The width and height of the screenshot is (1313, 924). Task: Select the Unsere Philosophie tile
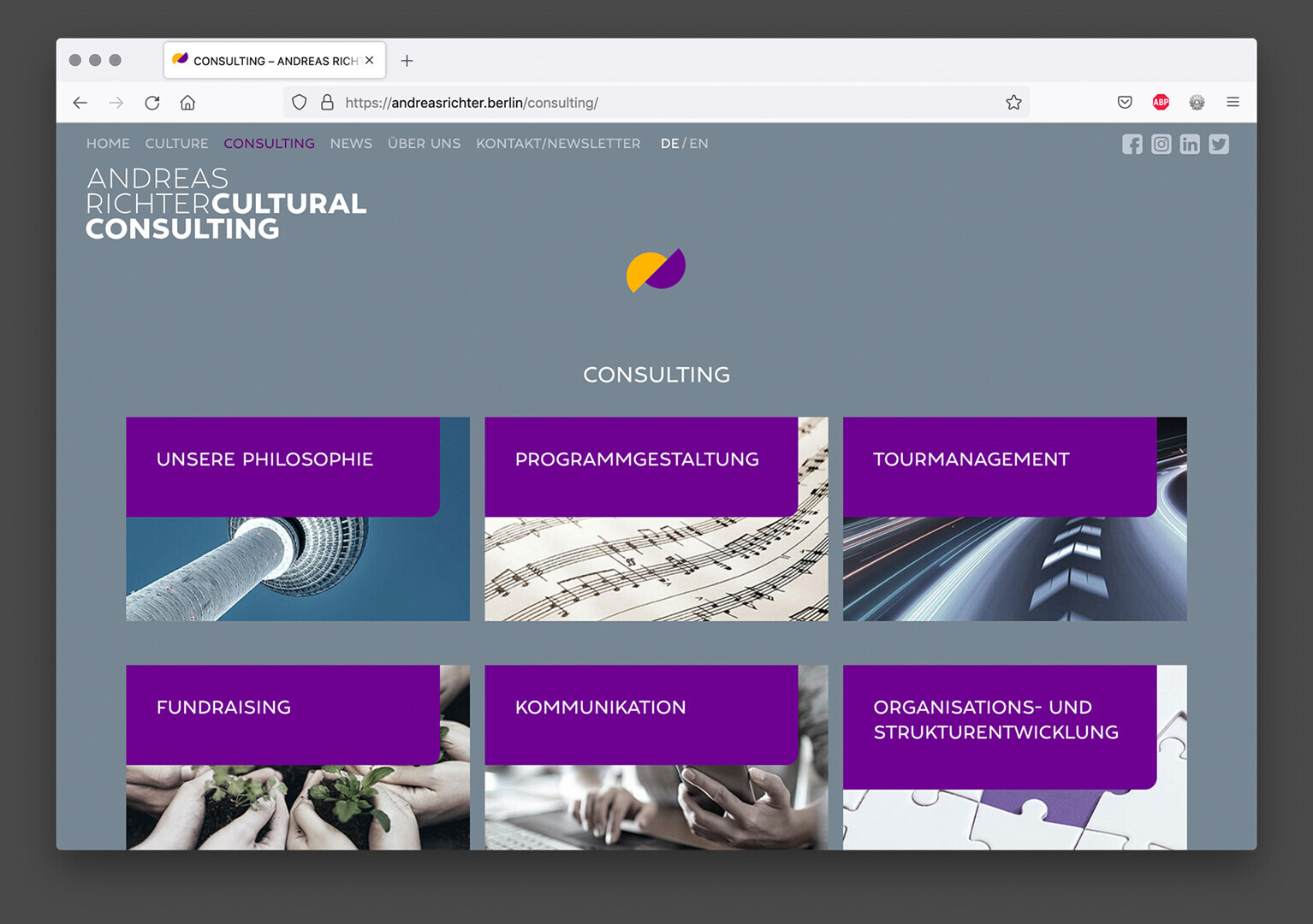point(297,518)
